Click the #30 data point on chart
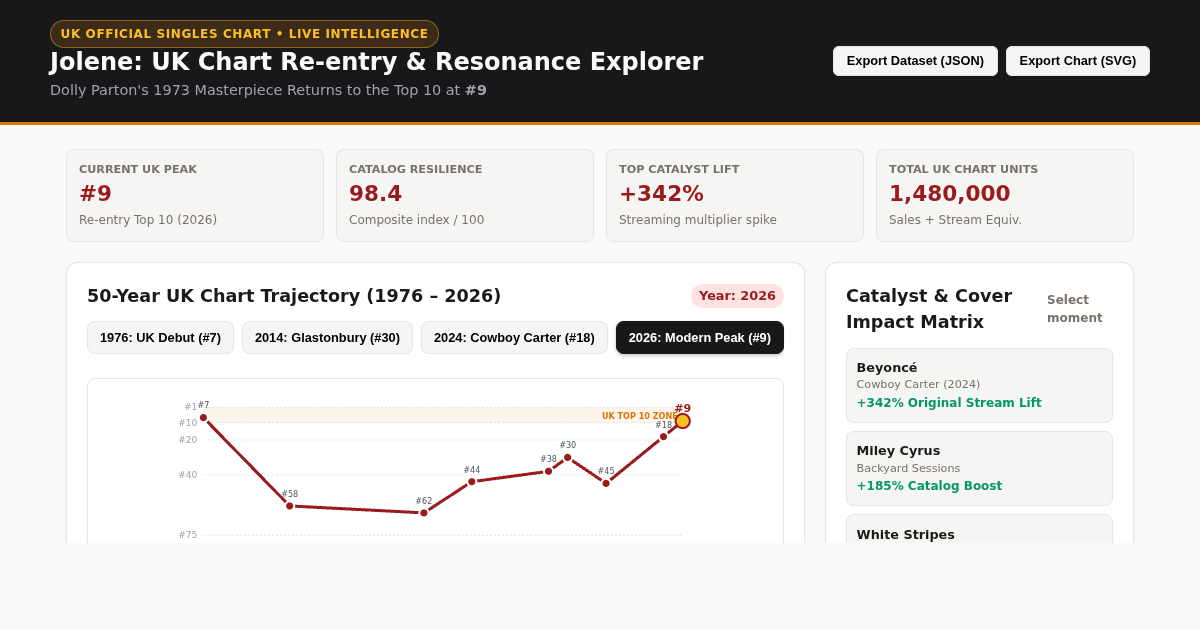Image resolution: width=1200 pixels, height=630 pixels. [x=567, y=457]
